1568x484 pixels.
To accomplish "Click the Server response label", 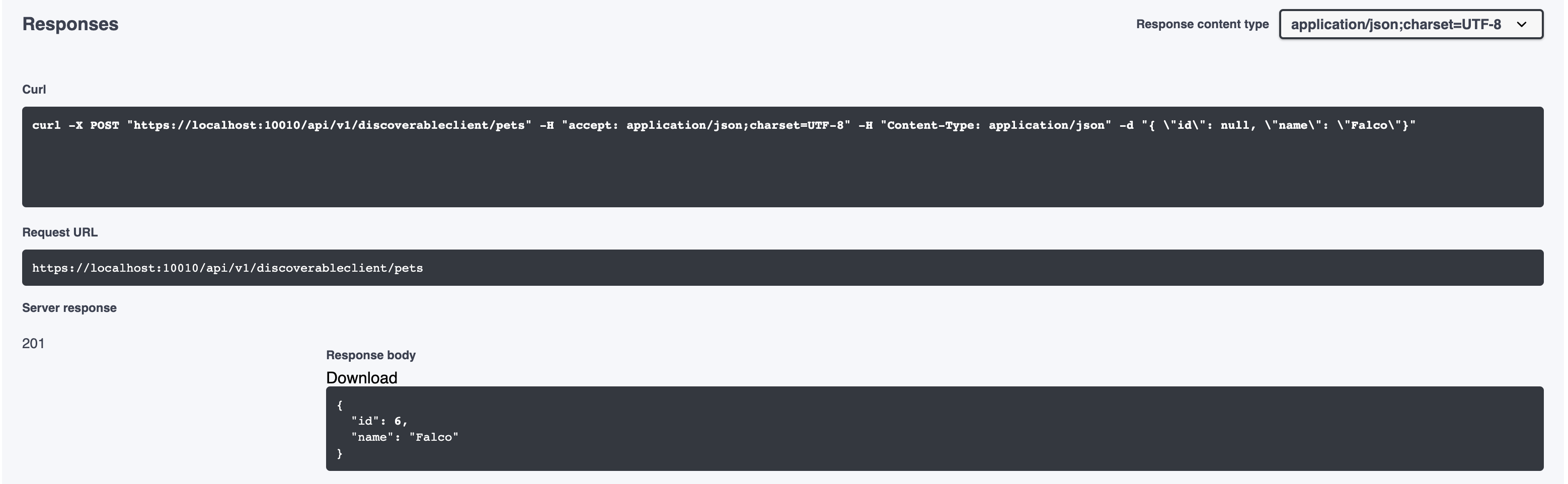I will click(x=69, y=307).
